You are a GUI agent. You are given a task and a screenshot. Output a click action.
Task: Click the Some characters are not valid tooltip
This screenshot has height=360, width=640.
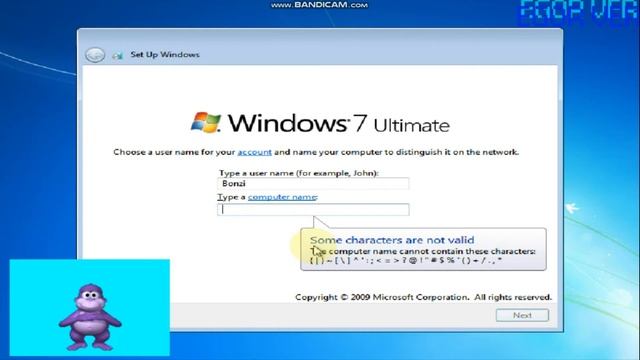423,249
